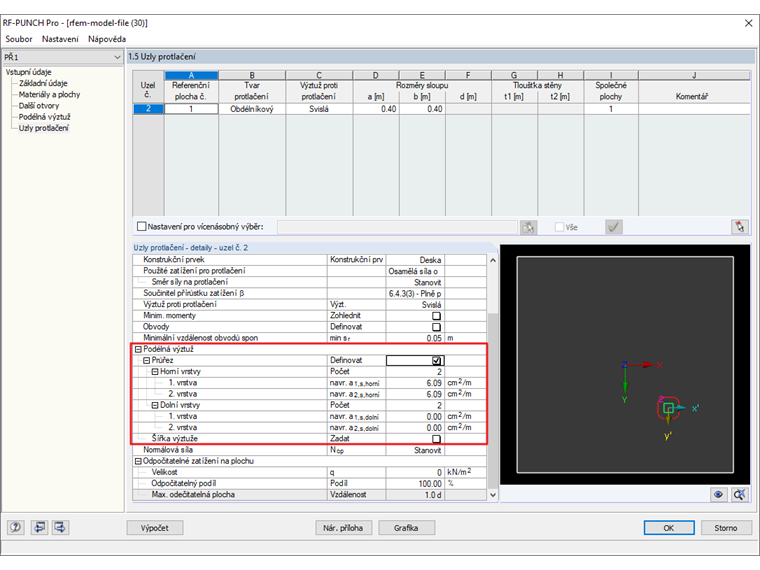This screenshot has width=760, height=570.
Task: Click the multiple selection input field
Action: [x=397, y=227]
